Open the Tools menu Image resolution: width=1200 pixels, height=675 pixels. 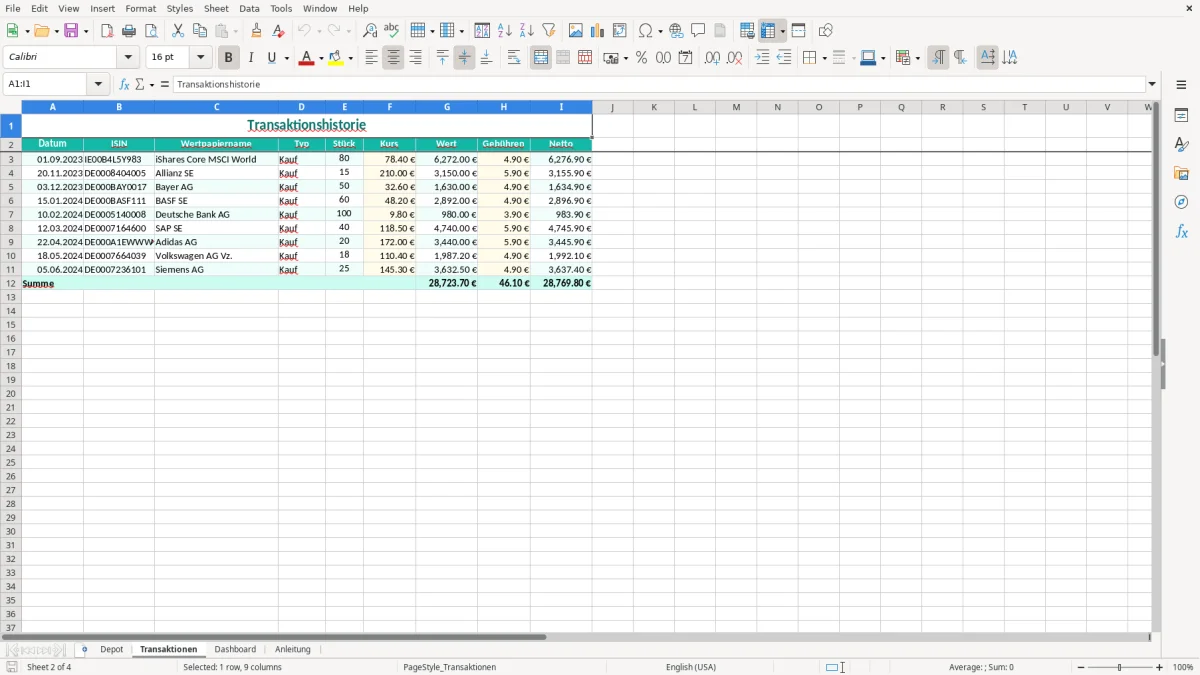pos(281,8)
